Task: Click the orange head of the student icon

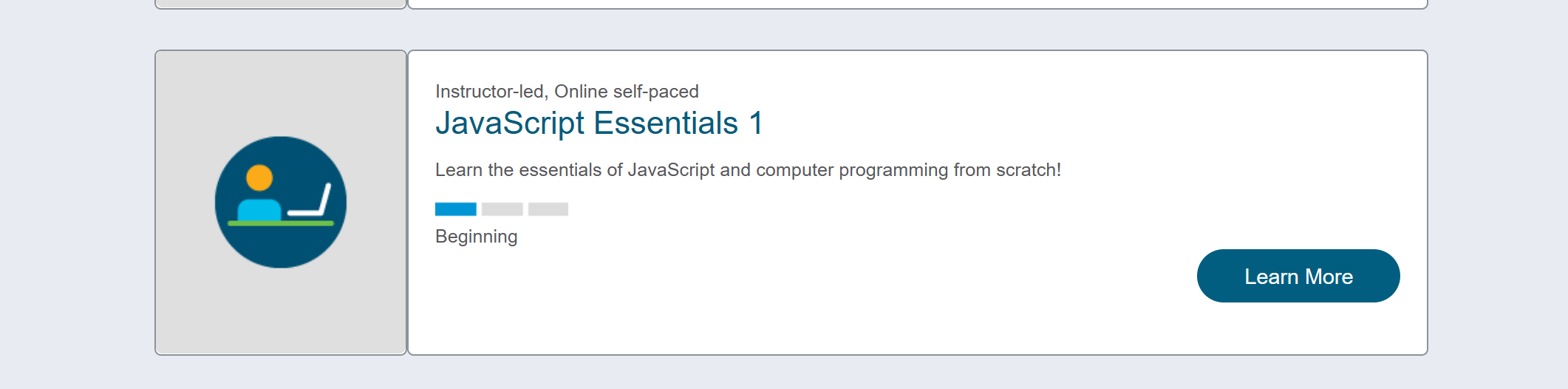Action: (x=259, y=178)
